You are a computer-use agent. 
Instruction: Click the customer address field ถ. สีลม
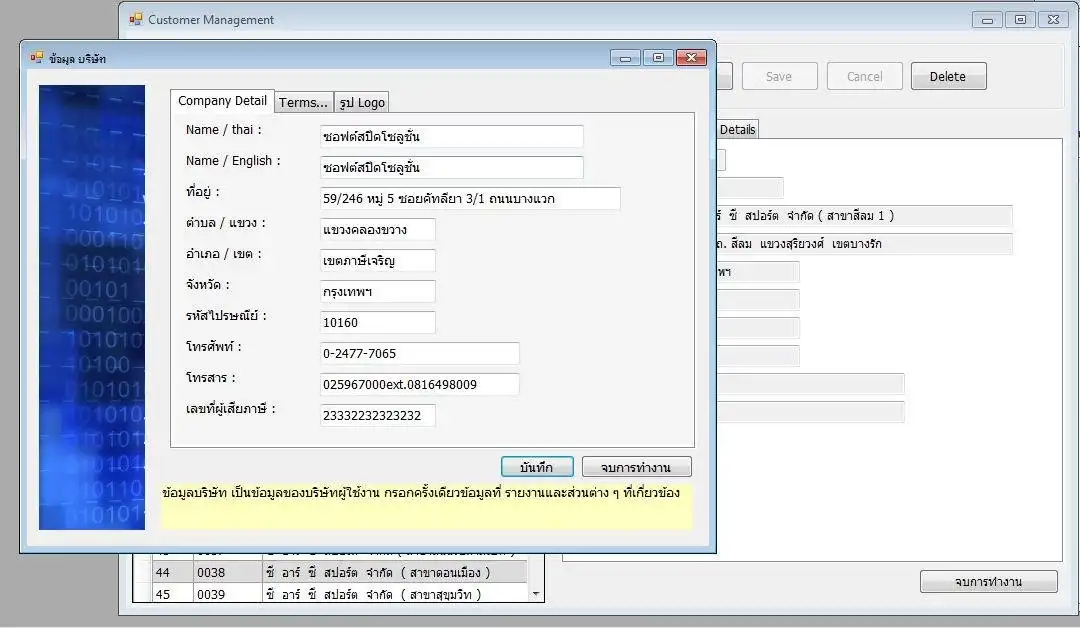click(864, 244)
